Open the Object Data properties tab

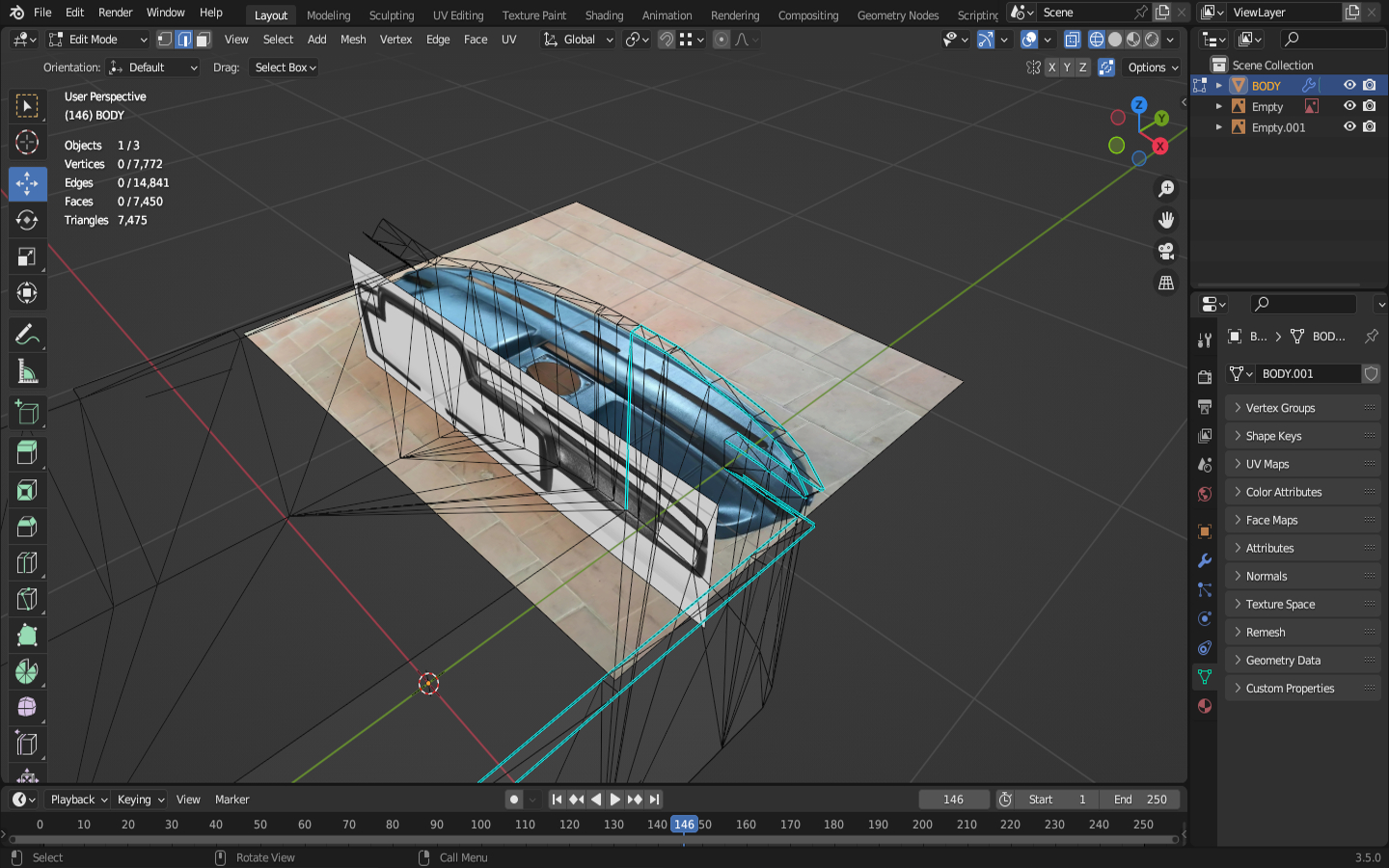pyautogui.click(x=1205, y=677)
